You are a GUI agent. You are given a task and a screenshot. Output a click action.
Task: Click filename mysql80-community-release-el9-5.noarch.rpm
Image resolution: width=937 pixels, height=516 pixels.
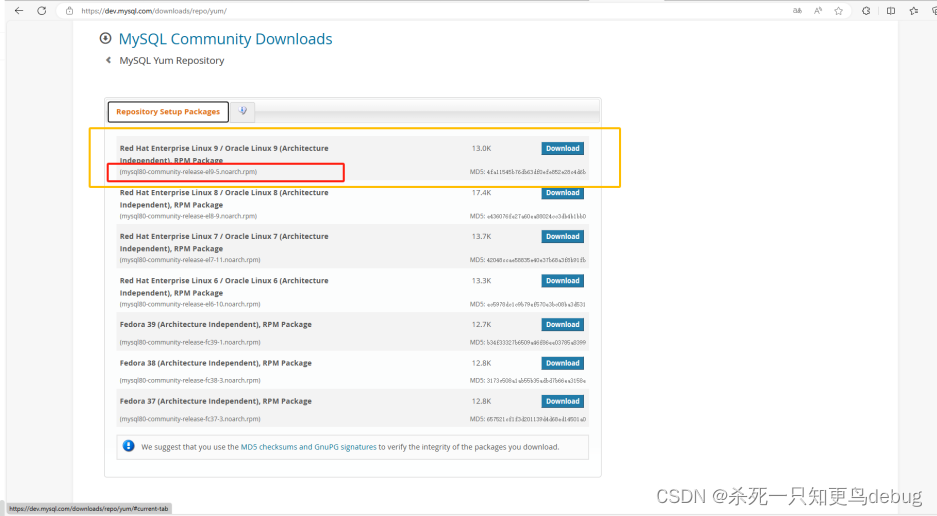[x=188, y=172]
